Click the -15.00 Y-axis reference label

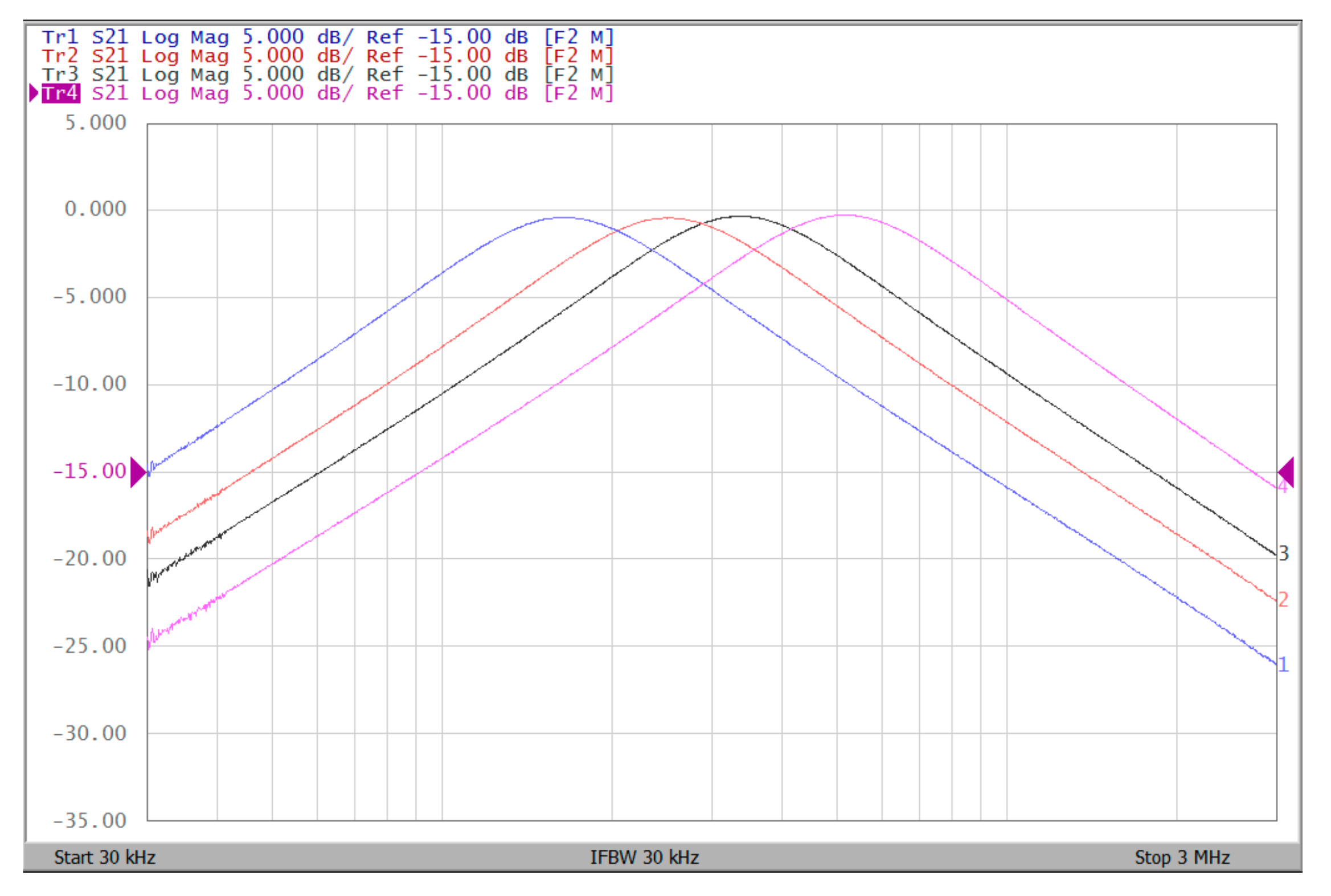coord(89,472)
